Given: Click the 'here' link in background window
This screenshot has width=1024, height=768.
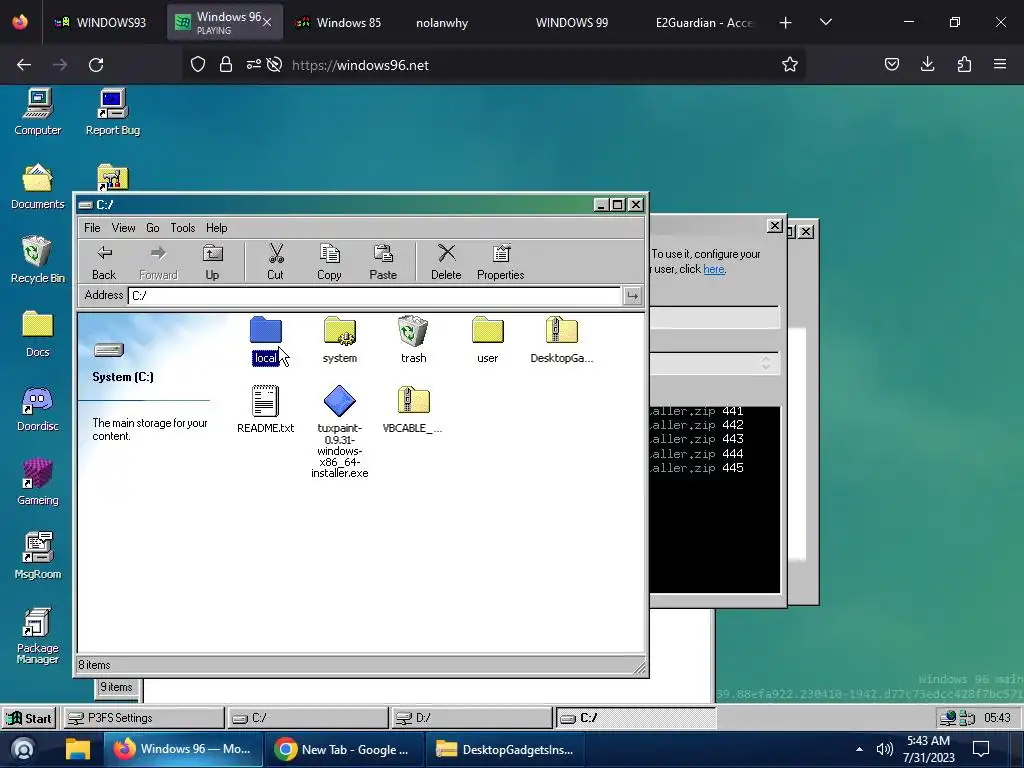Looking at the screenshot, I should [713, 269].
